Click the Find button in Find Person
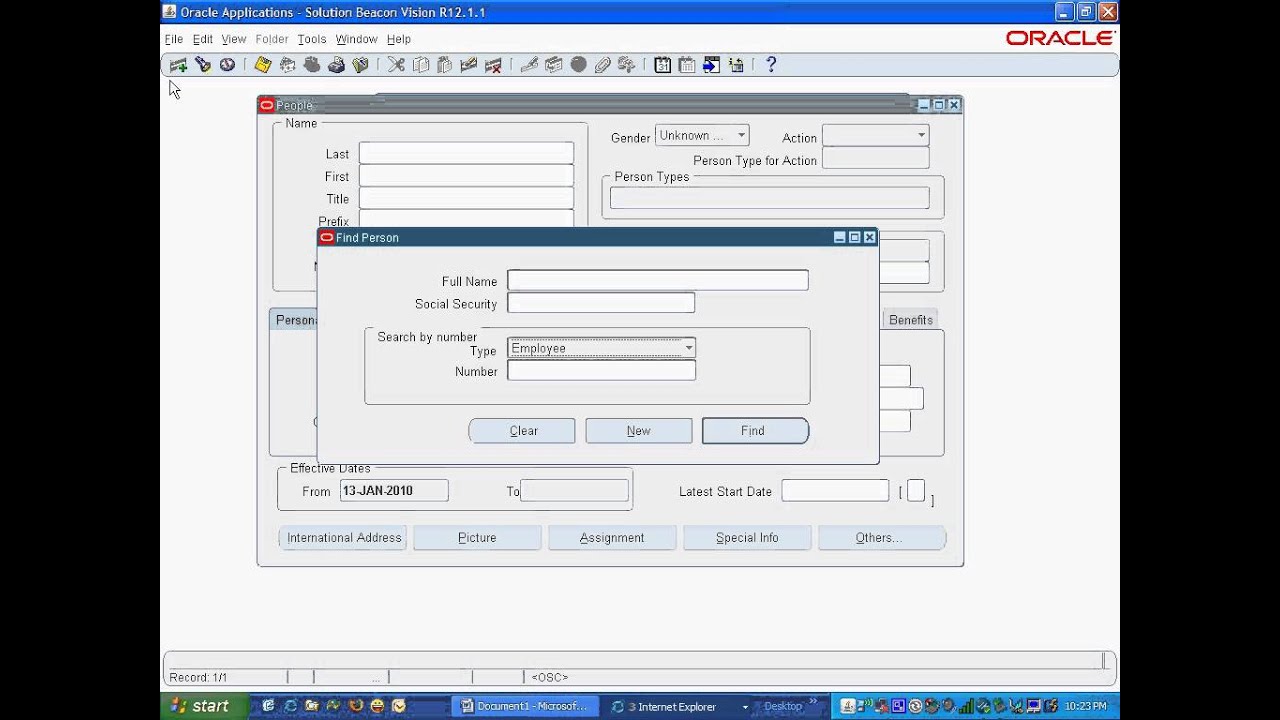This screenshot has height=720, width=1280. (x=755, y=431)
